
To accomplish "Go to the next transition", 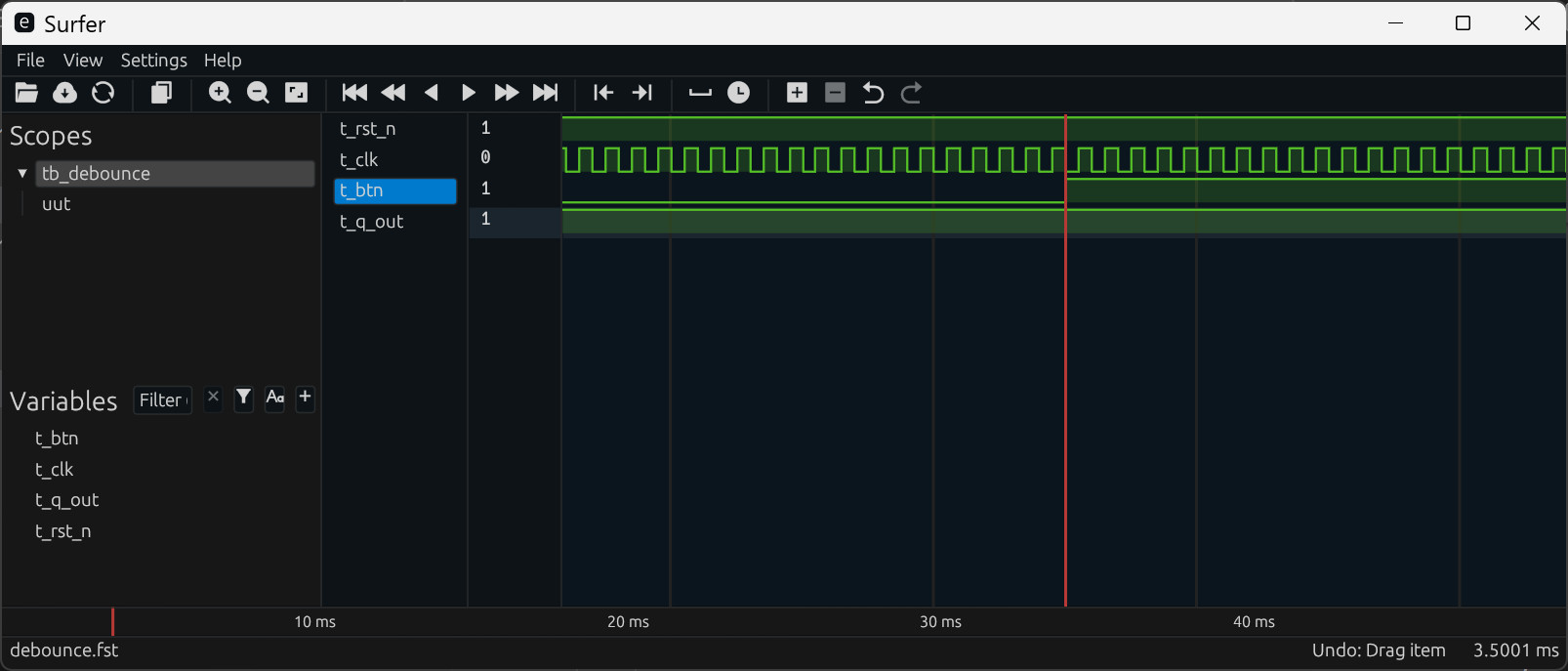I will [x=641, y=93].
